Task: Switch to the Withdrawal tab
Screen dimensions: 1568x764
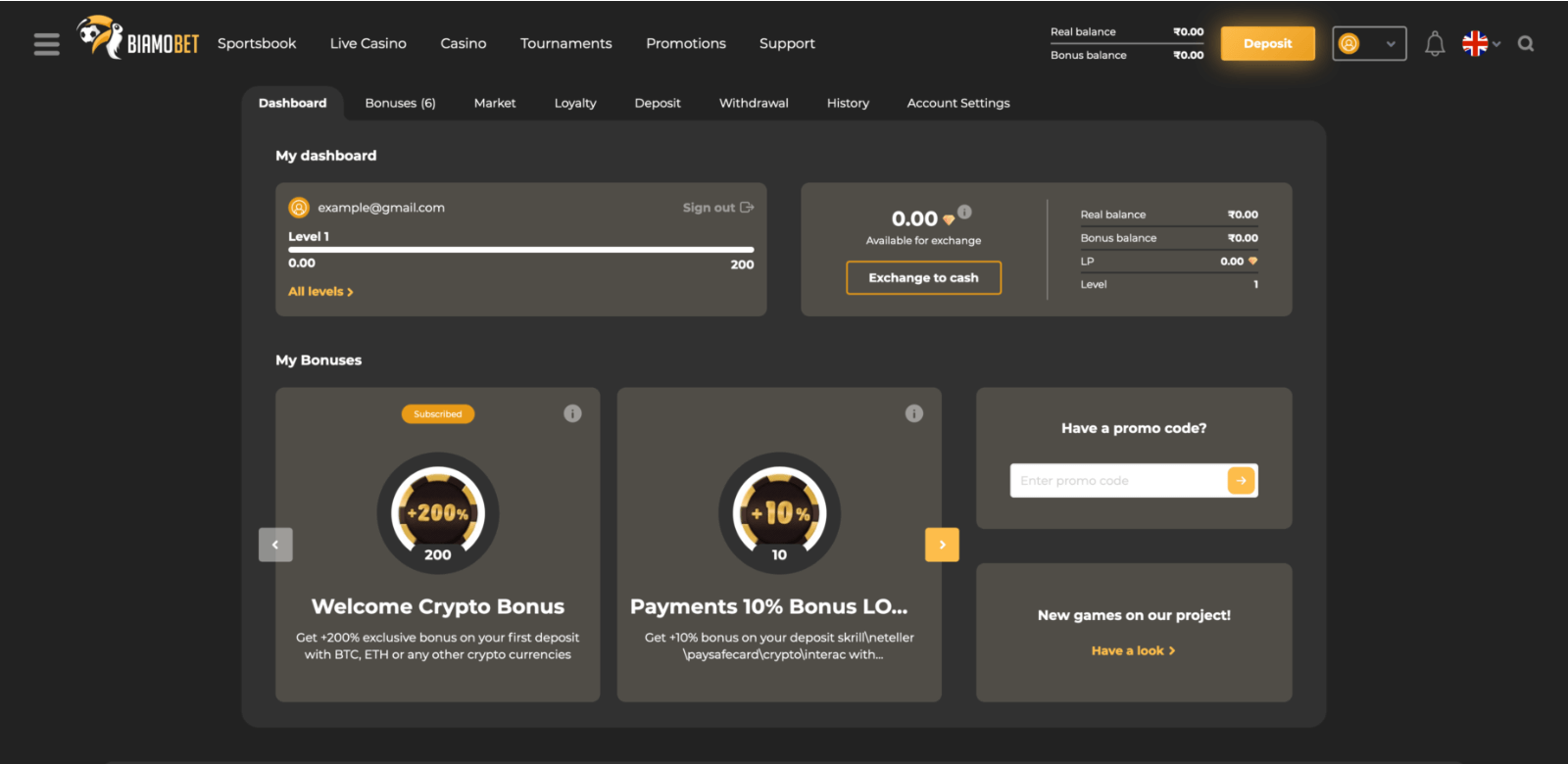Action: [x=754, y=103]
